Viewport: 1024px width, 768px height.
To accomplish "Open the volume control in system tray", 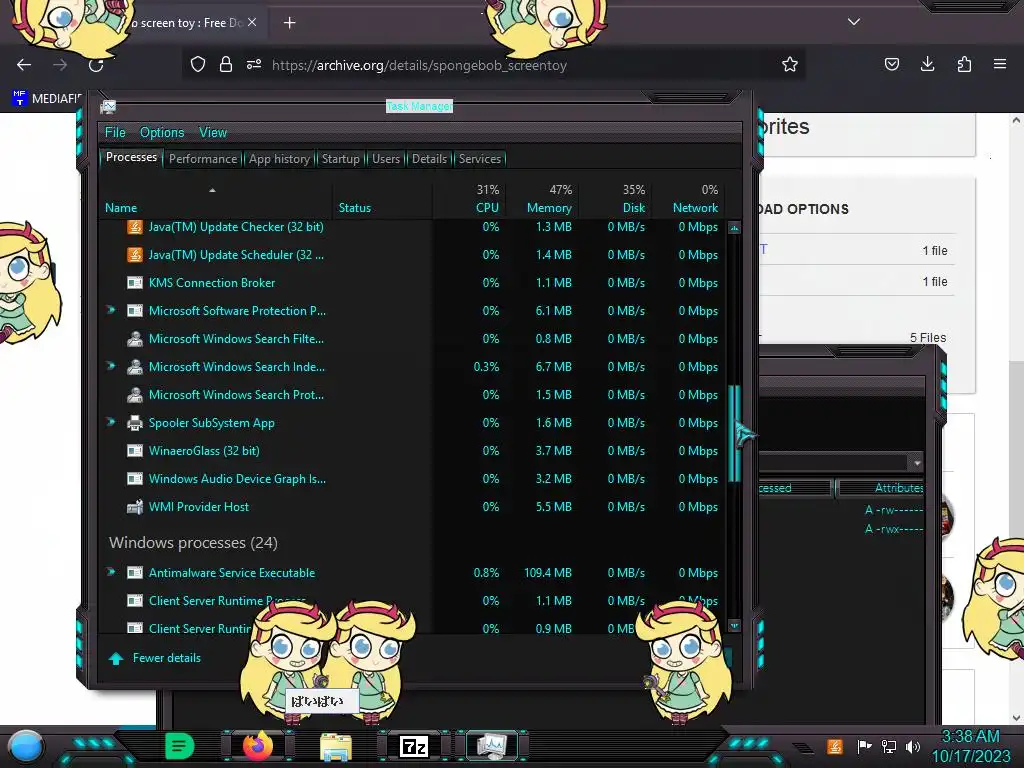I will pos(913,746).
